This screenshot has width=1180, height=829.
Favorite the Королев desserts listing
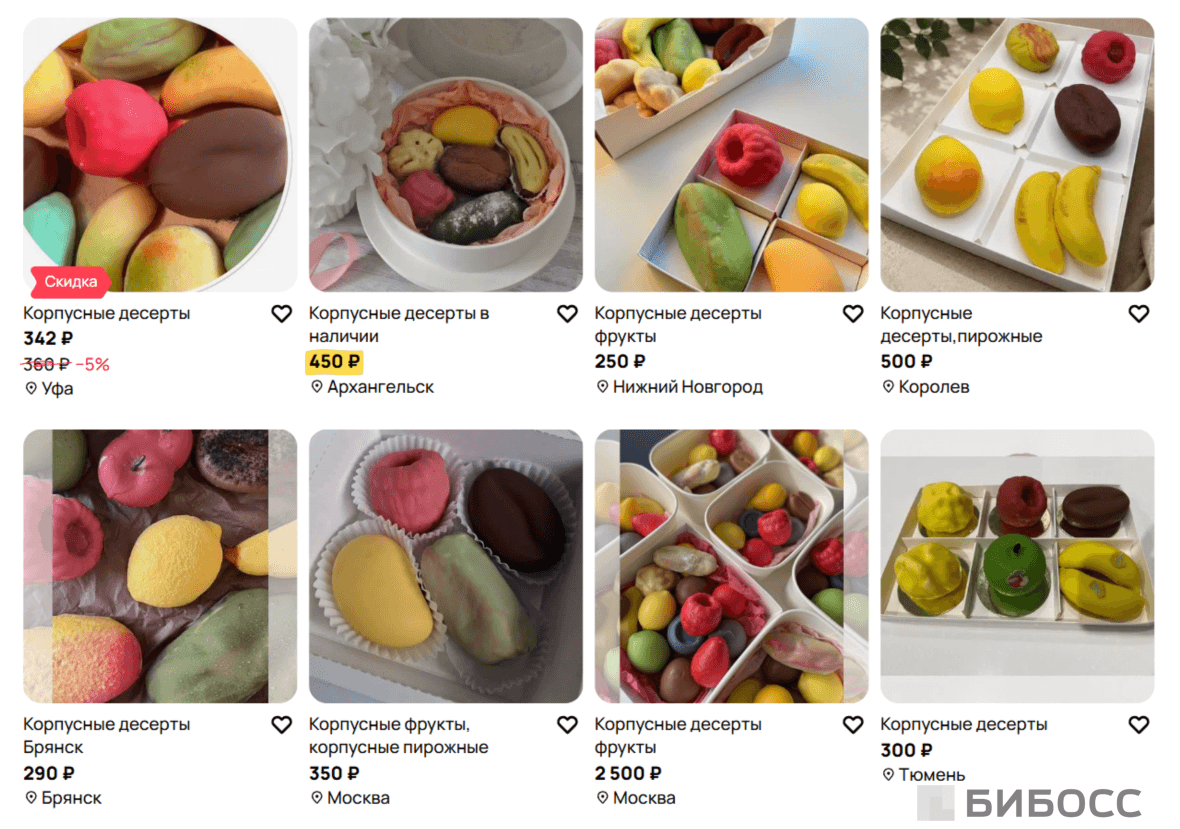click(1139, 314)
